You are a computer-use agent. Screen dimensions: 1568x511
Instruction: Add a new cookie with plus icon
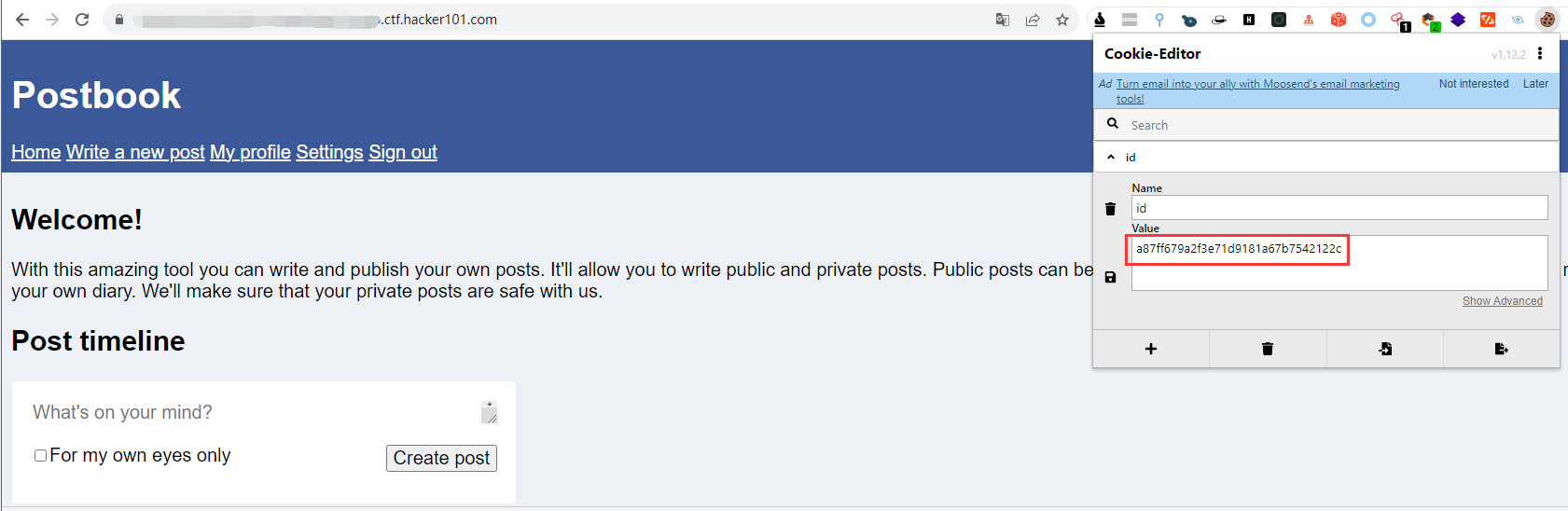(1151, 349)
